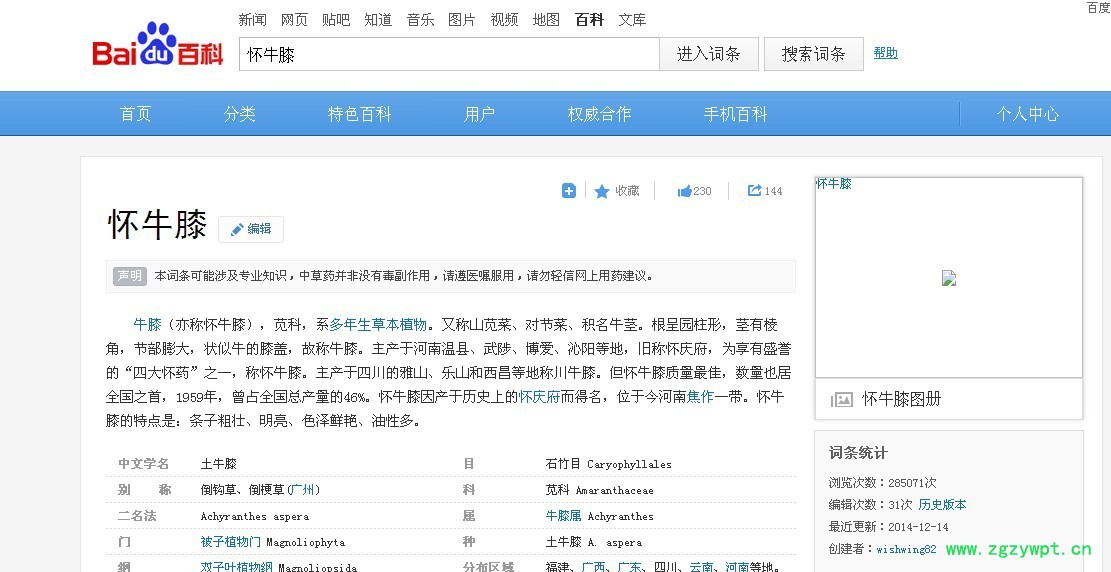Screen dimensions: 1111x572
Task: Go to 网页 in top navigation
Action: click(294, 20)
